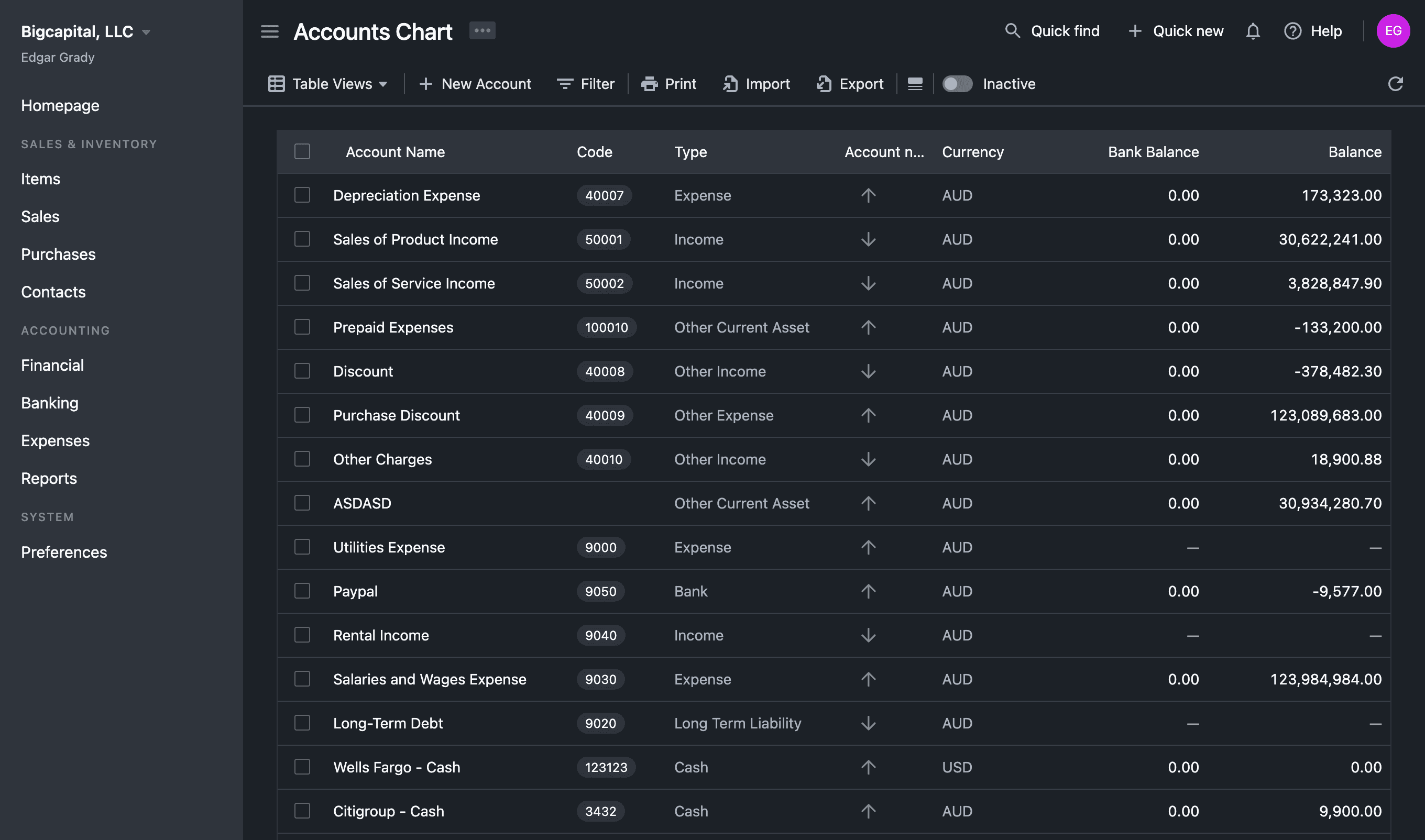Screen dimensions: 1425x840
Task: Check the Prepaid Expenses row checkbox
Action: coord(302,327)
